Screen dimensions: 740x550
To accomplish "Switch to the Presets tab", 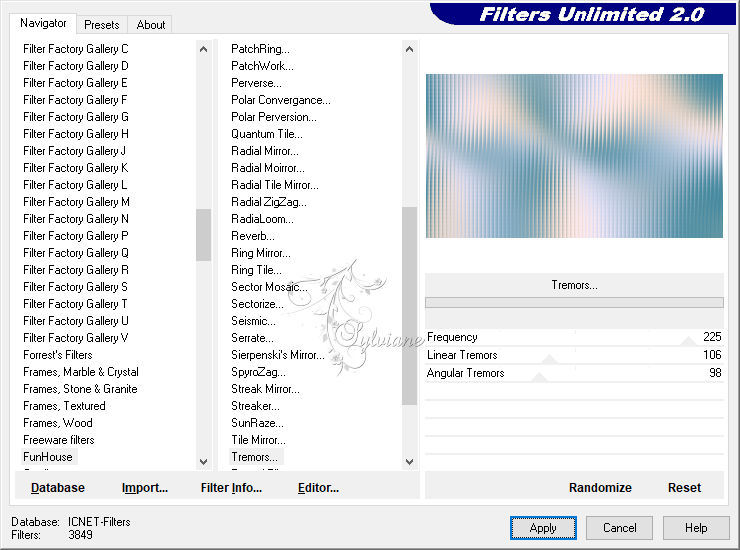I will (101, 25).
